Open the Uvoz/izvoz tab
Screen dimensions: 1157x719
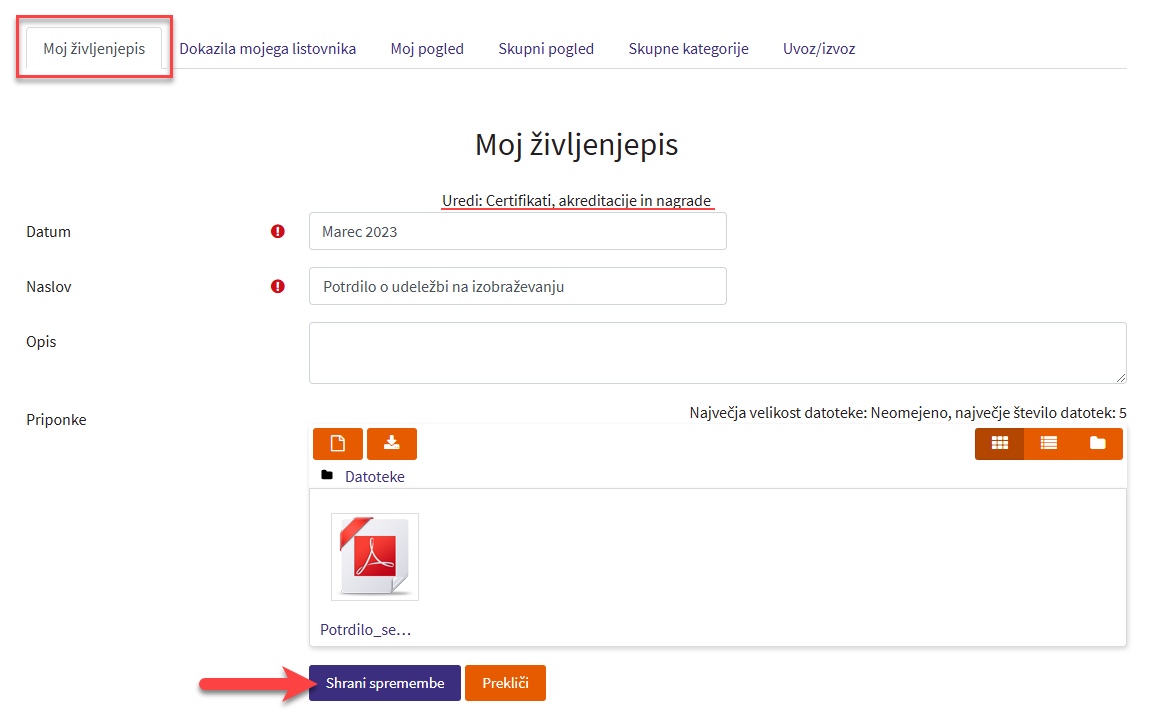point(818,48)
